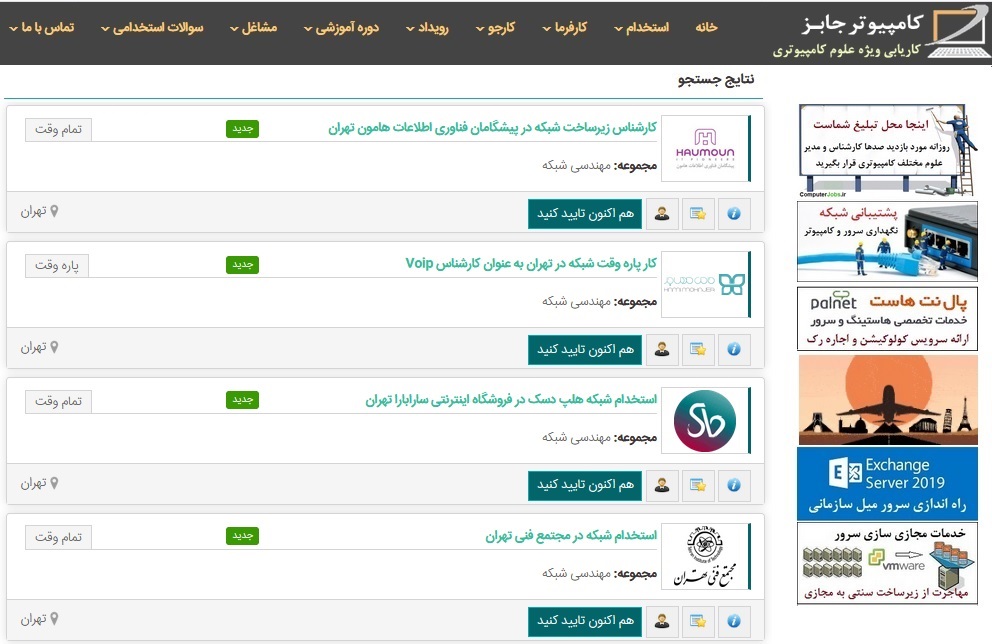Open the vmware خدمات مجازی سازی سرور ad
Screen dimensions: 992x644
click(888, 563)
